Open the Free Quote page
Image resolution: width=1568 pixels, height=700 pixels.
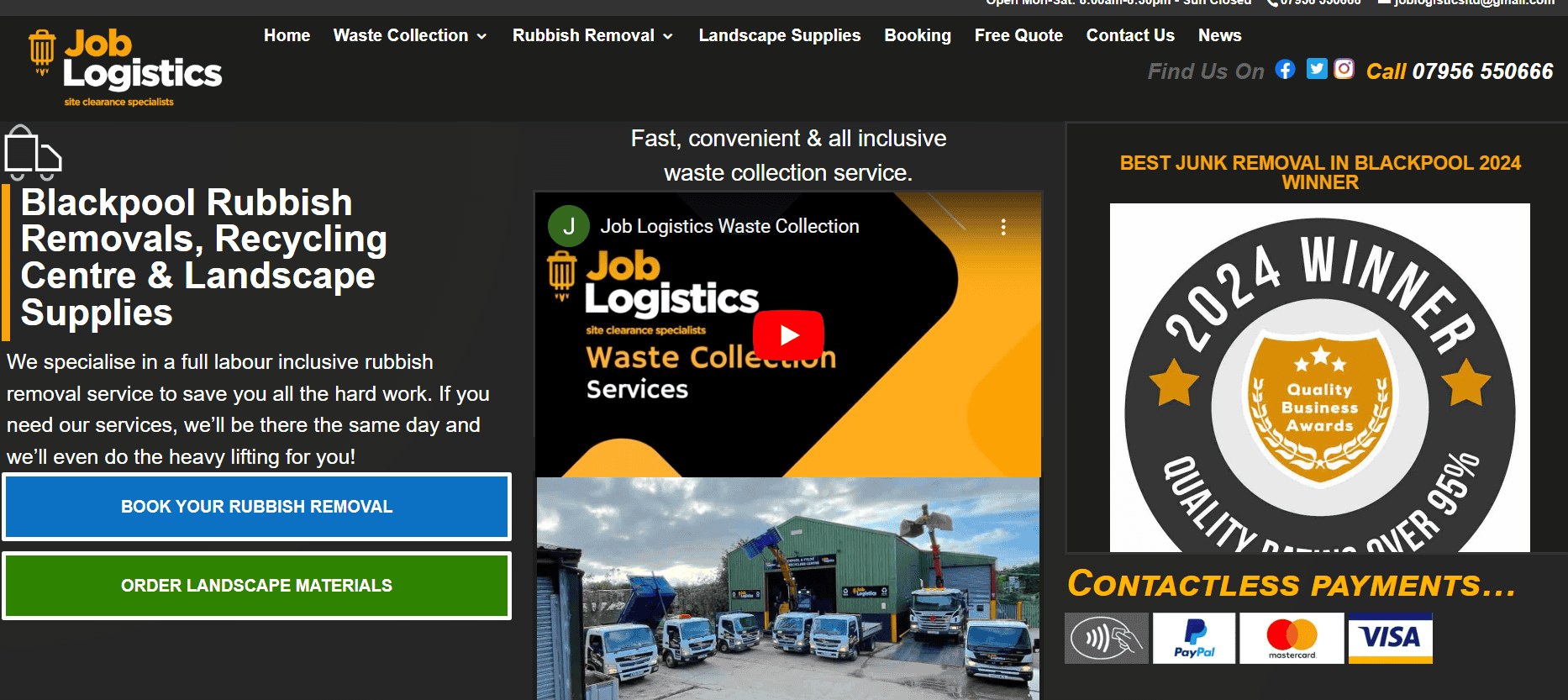pos(1018,35)
